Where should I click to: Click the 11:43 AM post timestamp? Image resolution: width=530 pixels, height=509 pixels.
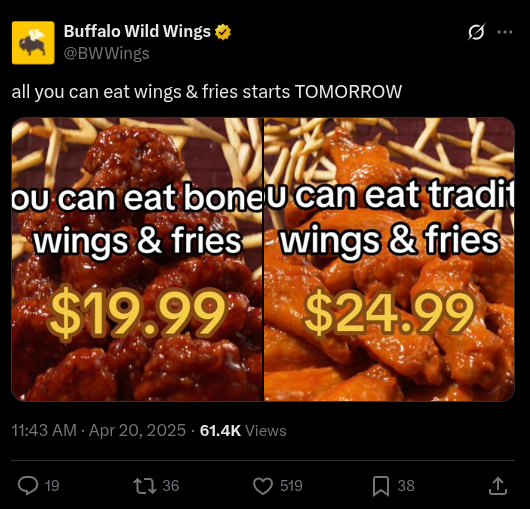(44, 430)
